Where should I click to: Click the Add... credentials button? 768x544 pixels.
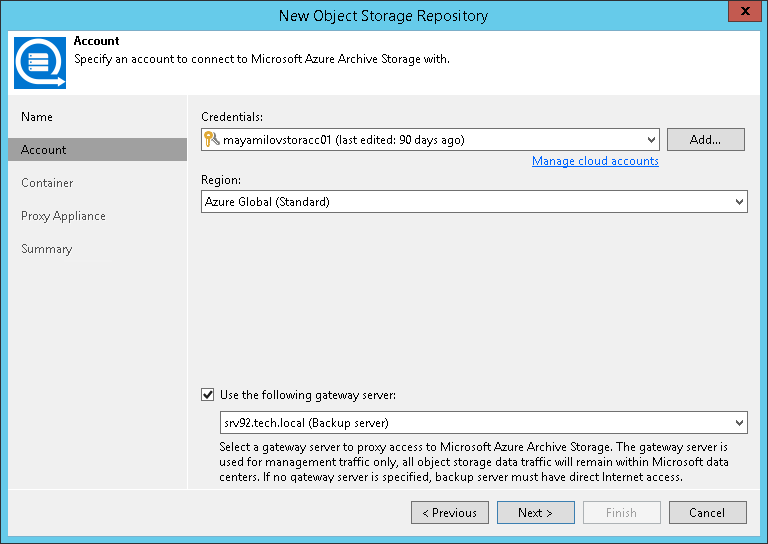point(705,140)
